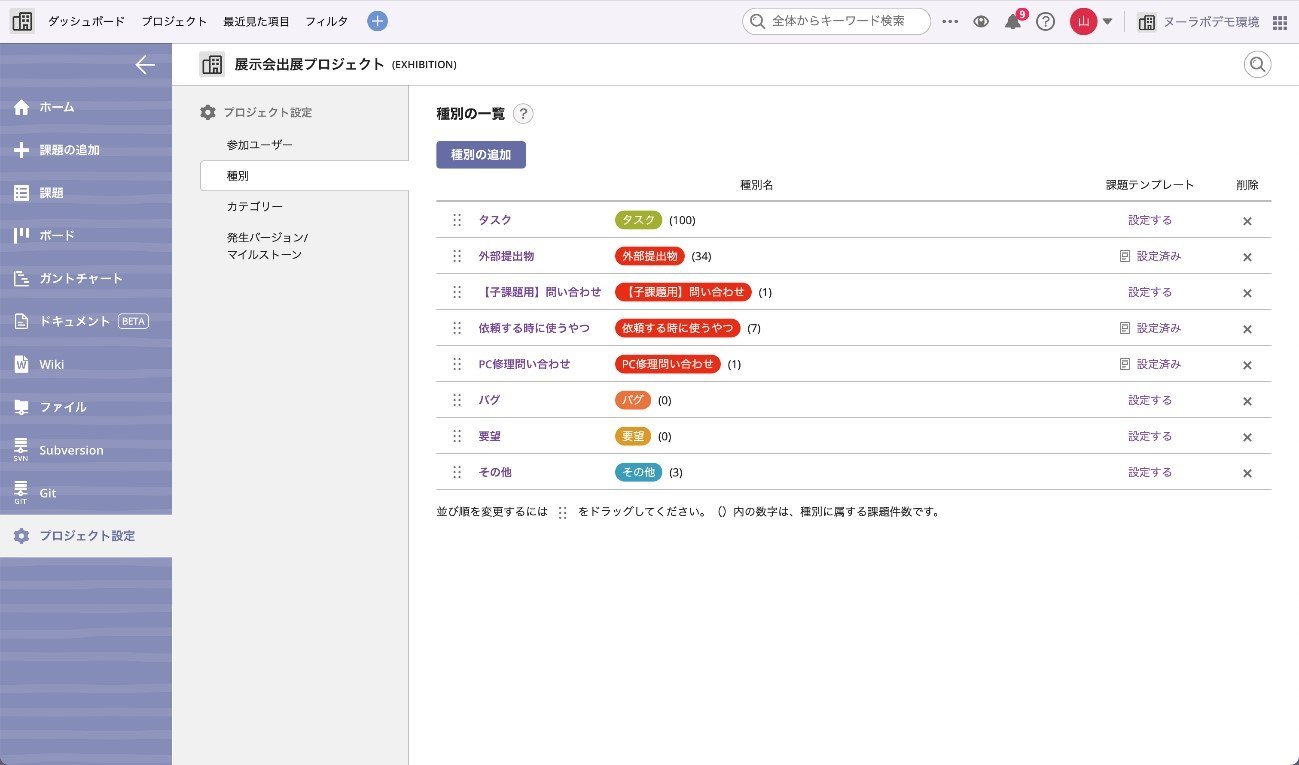
Task: Open notifications bell with badge 9
Action: (x=1014, y=21)
